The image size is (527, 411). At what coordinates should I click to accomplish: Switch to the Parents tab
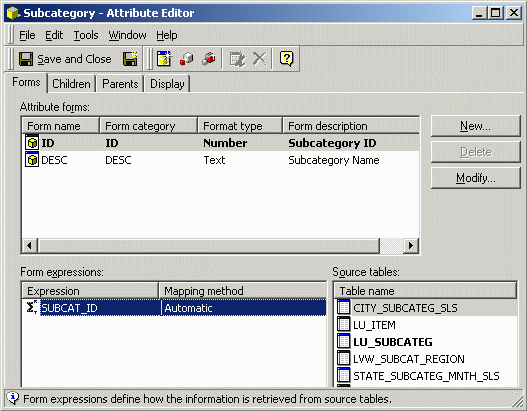[120, 84]
